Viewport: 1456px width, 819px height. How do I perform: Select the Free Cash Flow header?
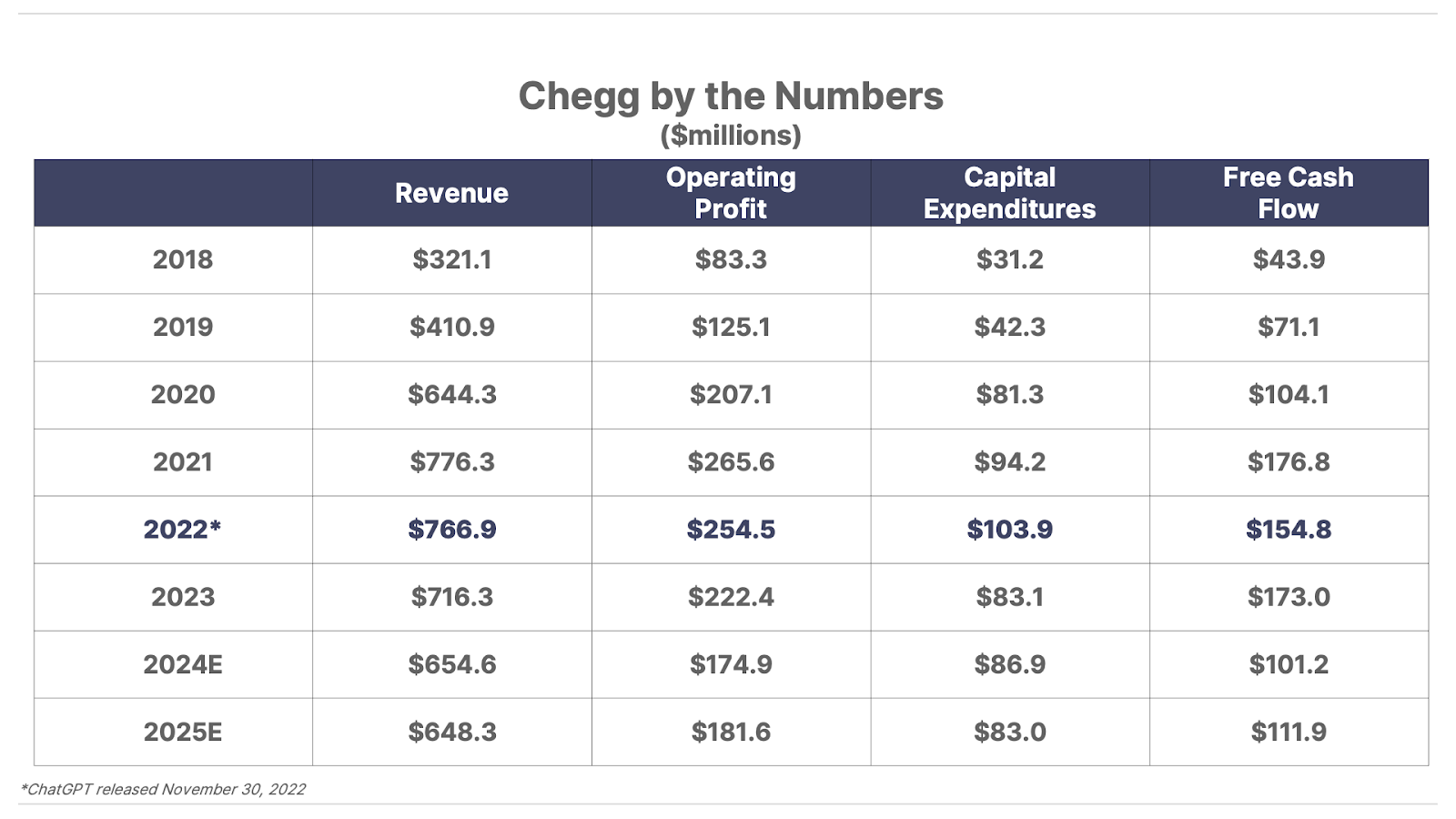1288,193
